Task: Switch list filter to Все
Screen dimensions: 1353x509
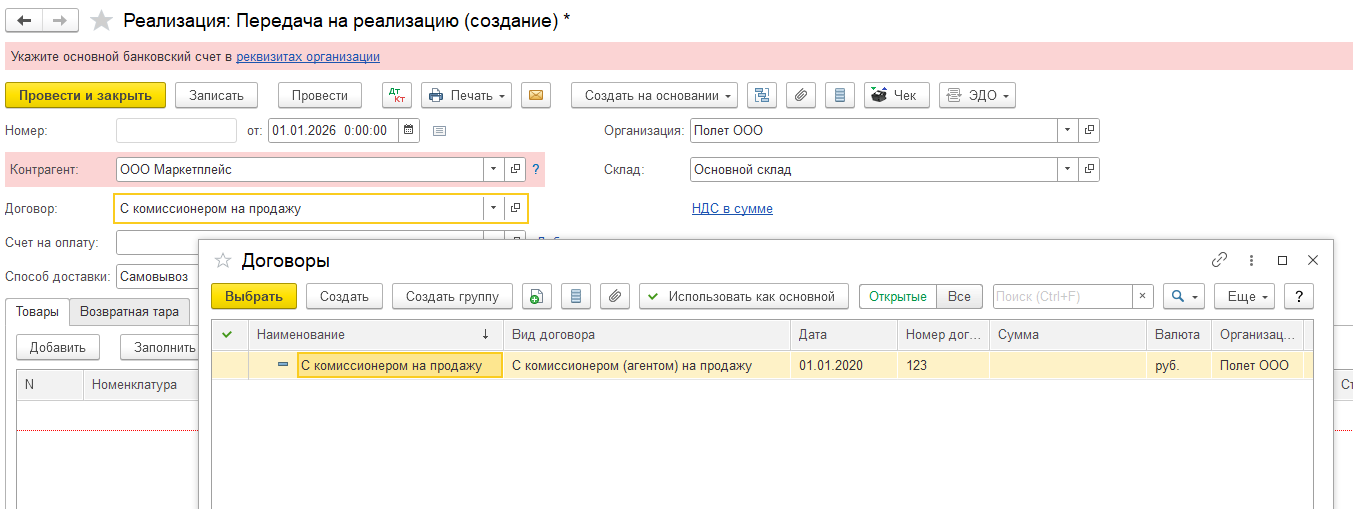Action: [x=959, y=296]
